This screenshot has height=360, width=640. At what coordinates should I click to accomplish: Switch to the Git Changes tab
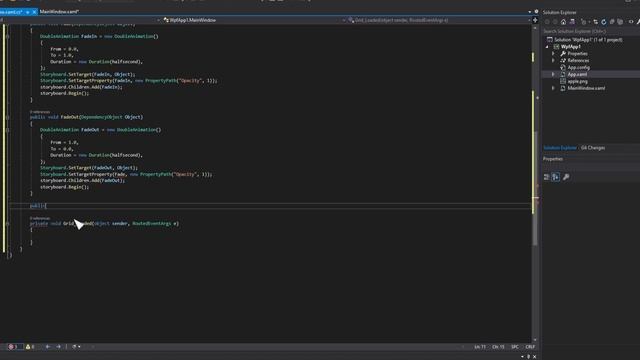coord(593,148)
